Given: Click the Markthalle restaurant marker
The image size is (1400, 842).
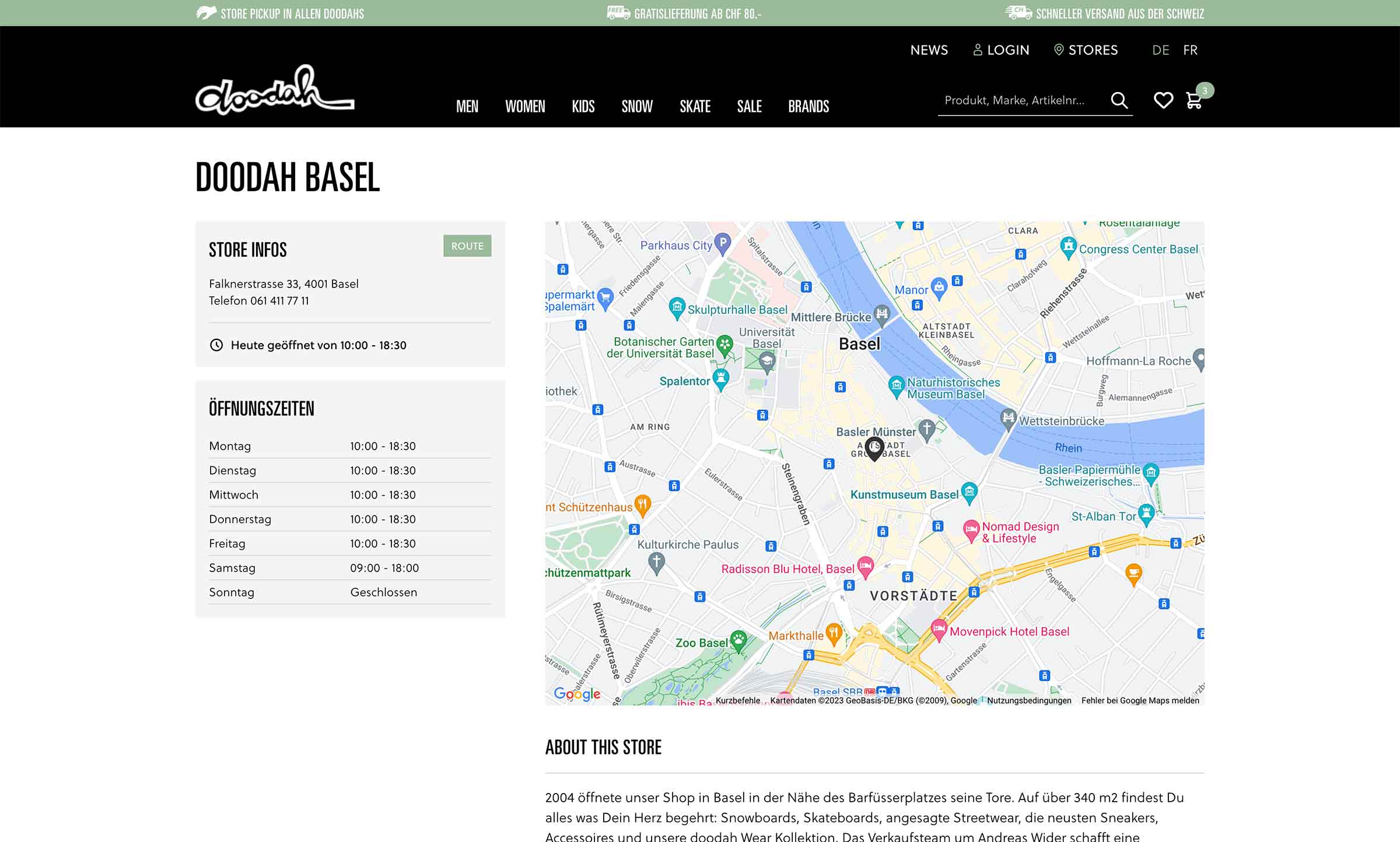Looking at the screenshot, I should 834,634.
